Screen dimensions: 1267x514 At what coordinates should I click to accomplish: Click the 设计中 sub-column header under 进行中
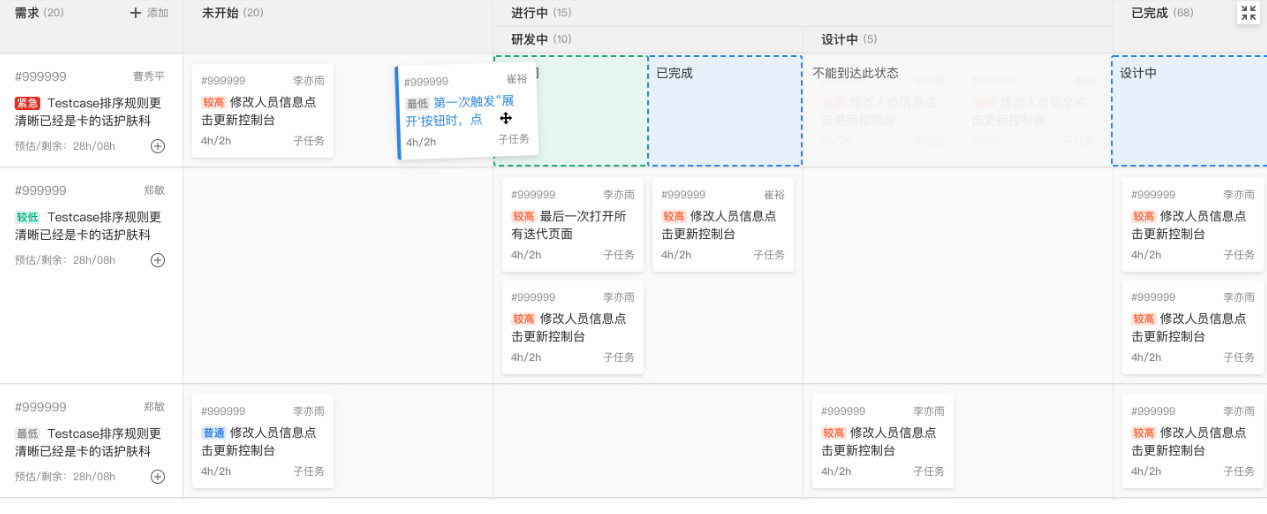[x=839, y=40]
